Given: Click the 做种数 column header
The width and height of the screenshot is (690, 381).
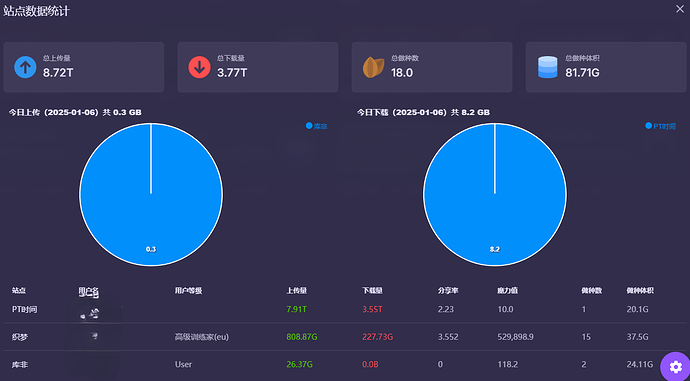Looking at the screenshot, I should coord(592,291).
